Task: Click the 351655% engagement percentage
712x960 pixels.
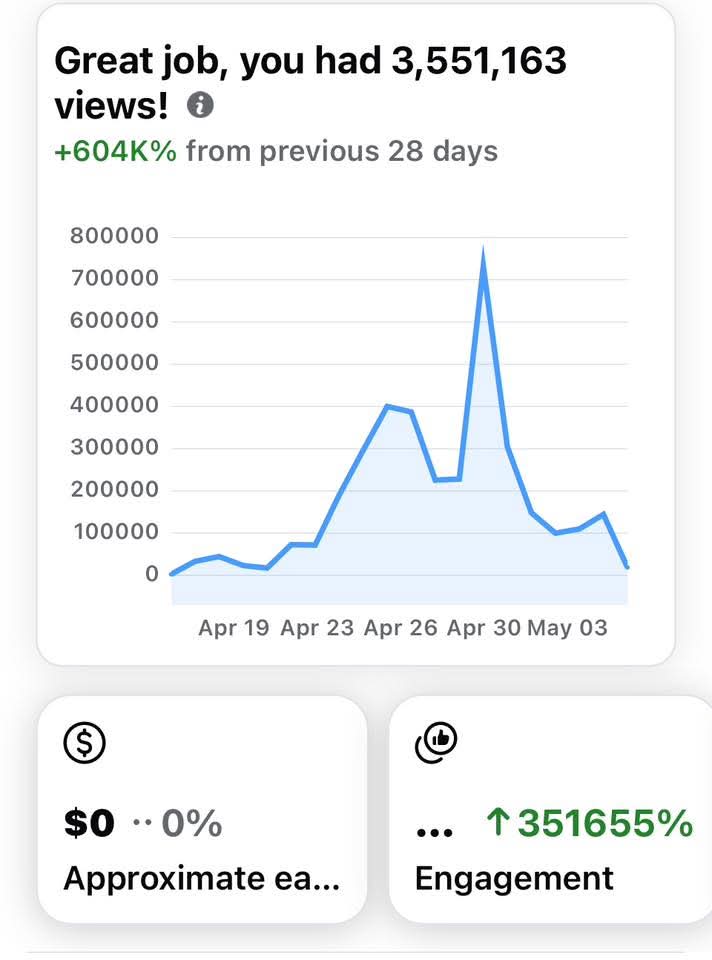Action: (x=605, y=824)
